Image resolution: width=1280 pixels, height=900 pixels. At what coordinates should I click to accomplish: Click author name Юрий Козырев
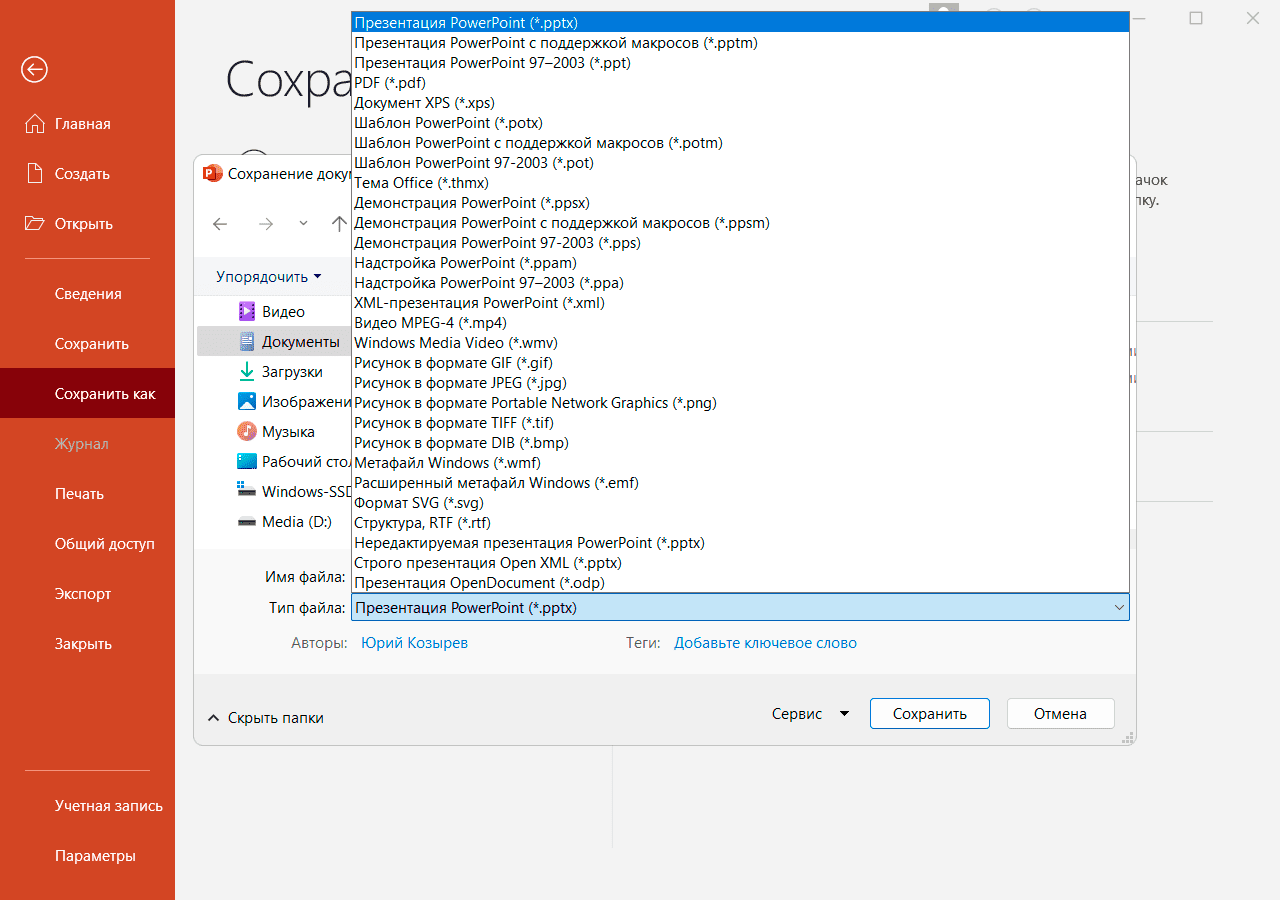pos(414,643)
